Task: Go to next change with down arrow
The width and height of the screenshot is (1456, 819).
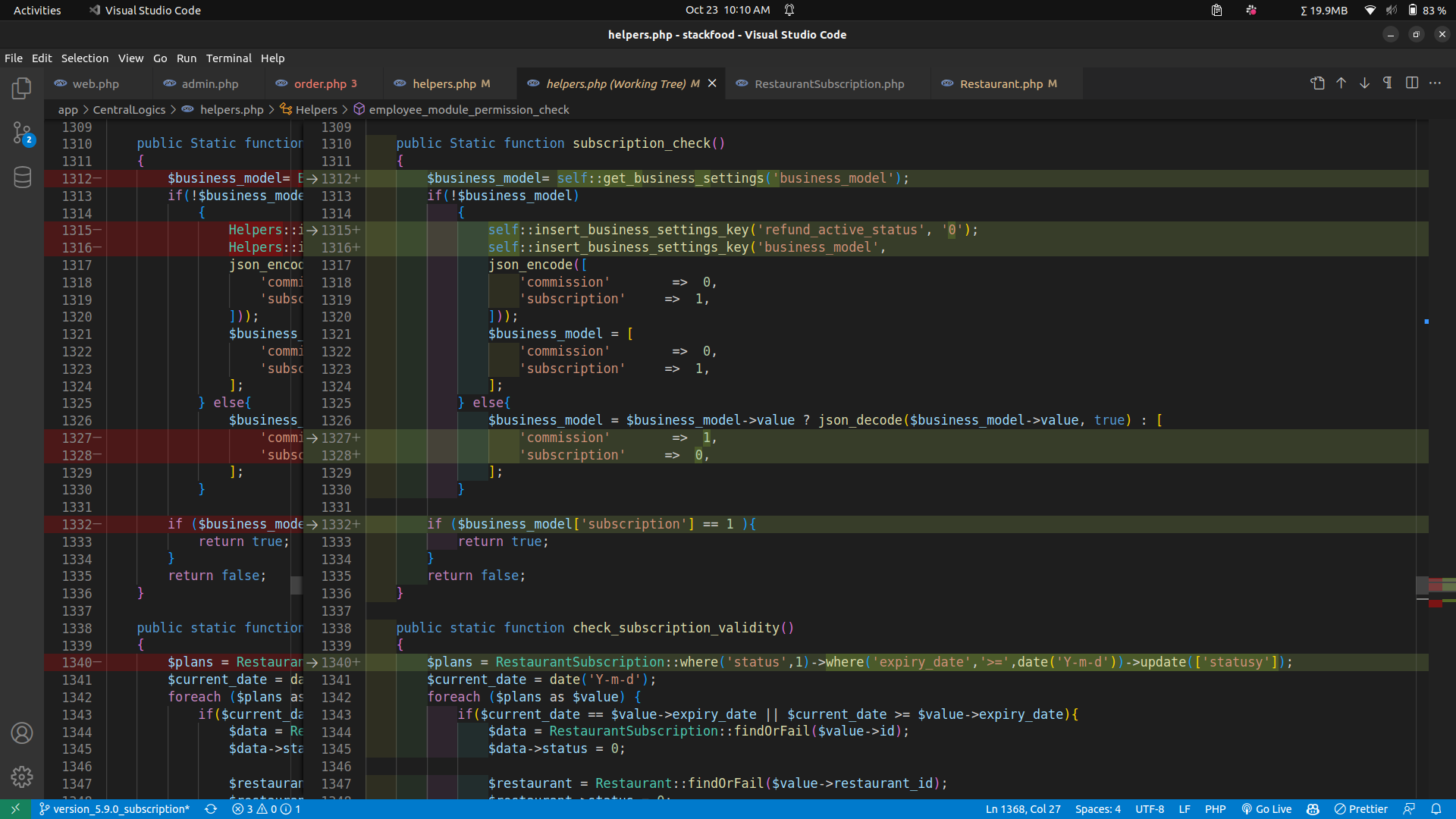Action: [x=1364, y=83]
